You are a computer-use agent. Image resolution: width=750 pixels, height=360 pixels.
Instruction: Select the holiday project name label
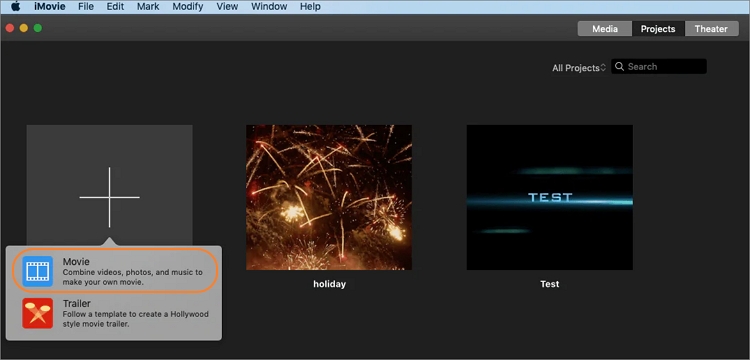tap(329, 284)
